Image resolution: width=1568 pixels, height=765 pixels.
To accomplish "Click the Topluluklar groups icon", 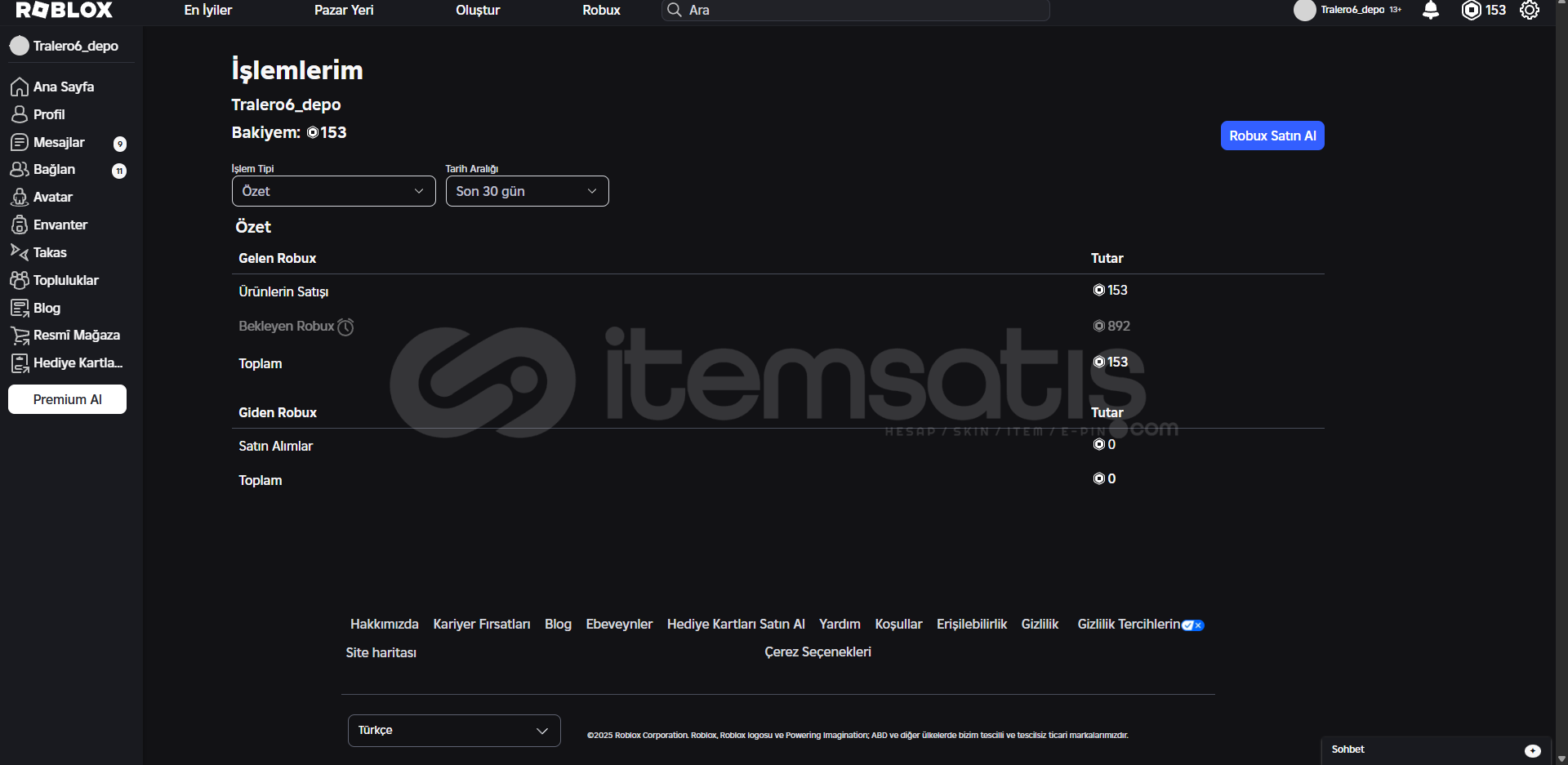I will click(x=20, y=280).
